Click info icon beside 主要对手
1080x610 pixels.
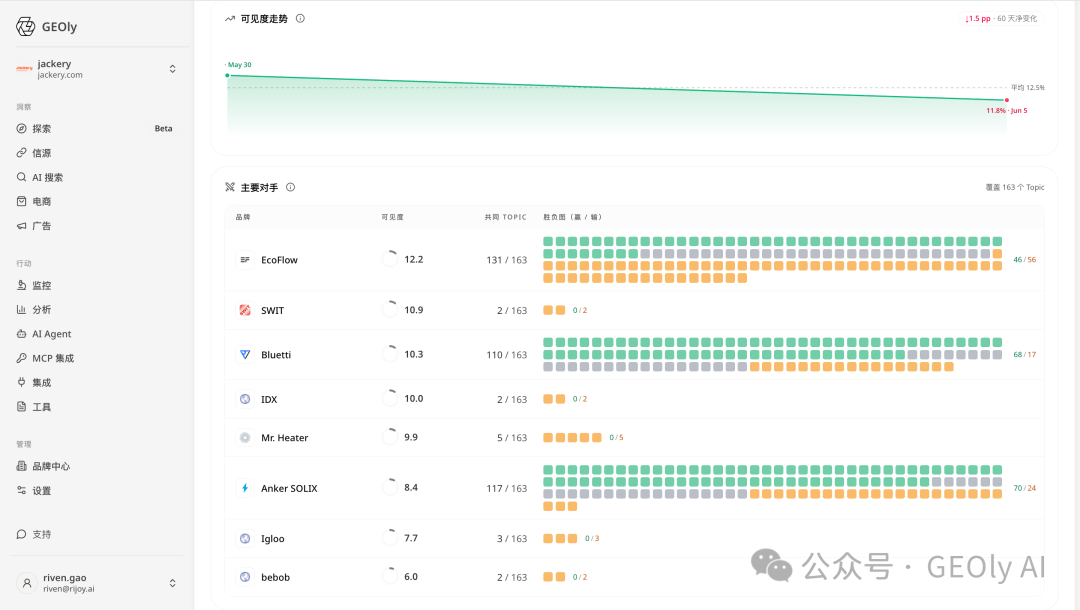pyautogui.click(x=291, y=187)
